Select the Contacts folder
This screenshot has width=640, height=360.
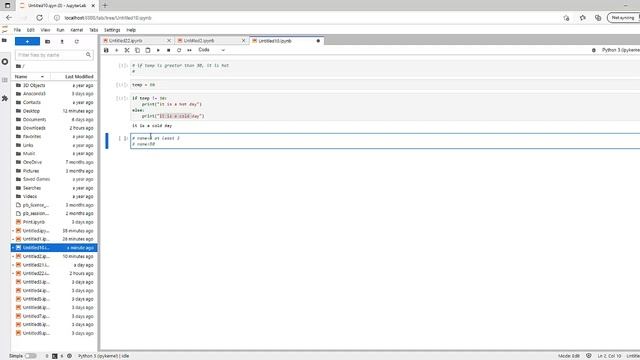point(54,102)
